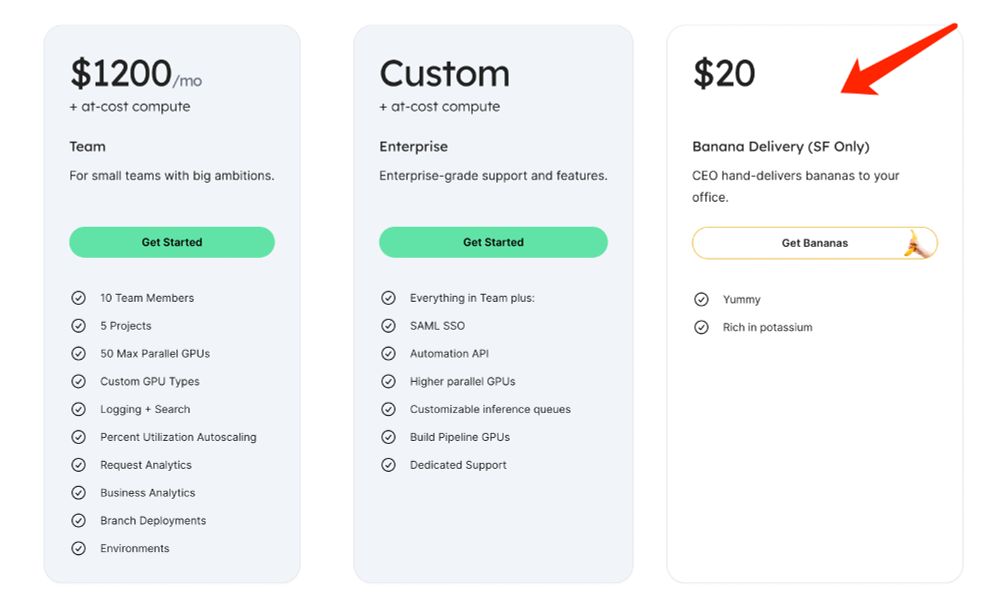
Task: Click checkmark icon next to SAML SSO
Action: (388, 326)
